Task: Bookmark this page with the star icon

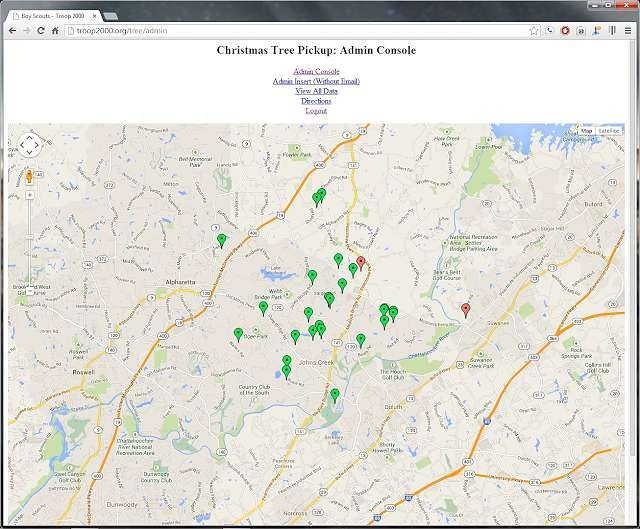Action: pyautogui.click(x=533, y=31)
